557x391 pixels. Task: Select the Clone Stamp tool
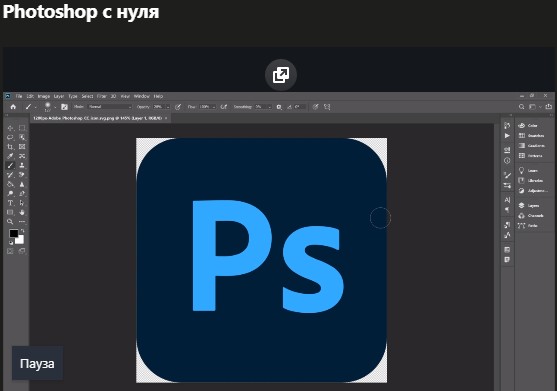click(22, 165)
